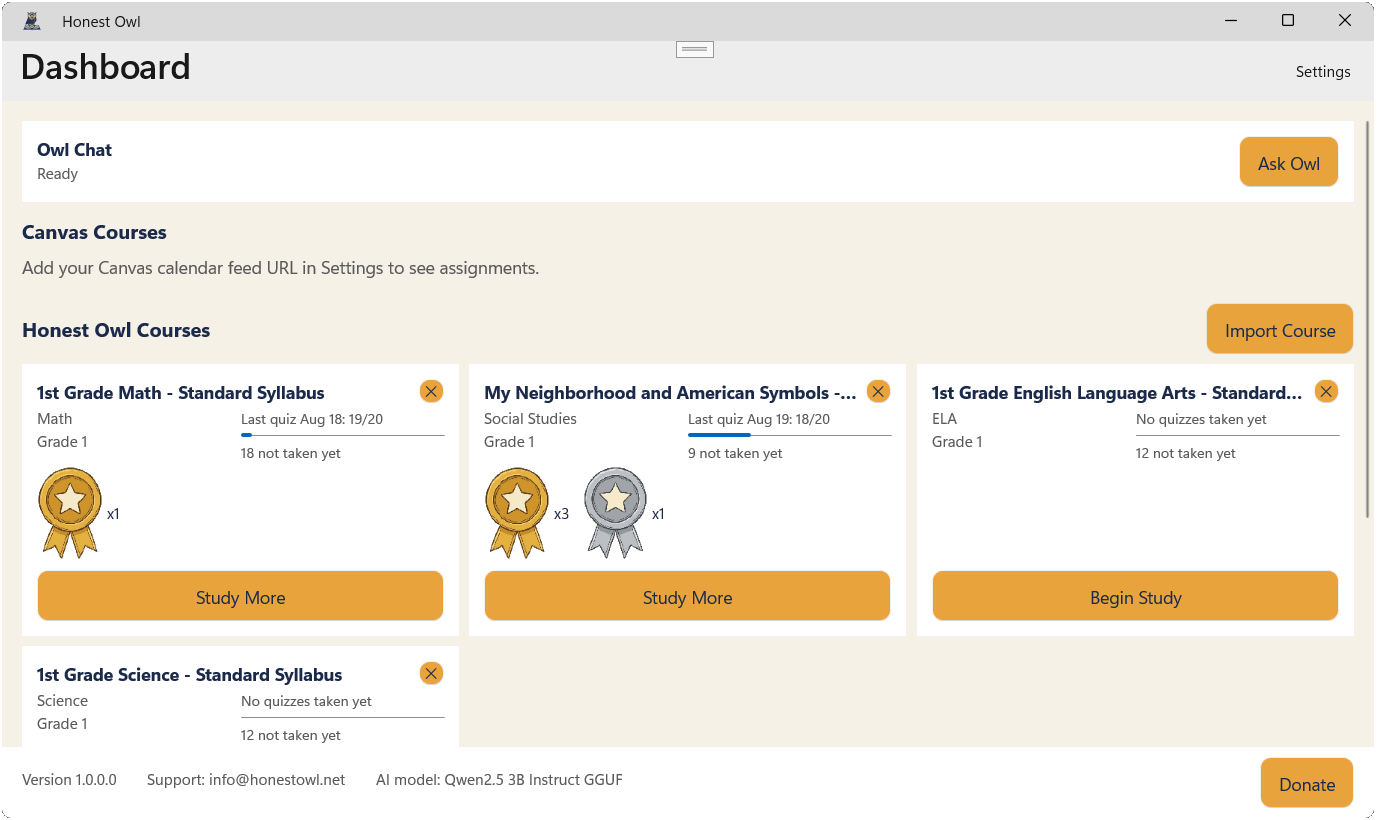This screenshot has width=1377, height=820.
Task: Click the Canvas calendar feed URL hint text
Action: tap(280, 268)
